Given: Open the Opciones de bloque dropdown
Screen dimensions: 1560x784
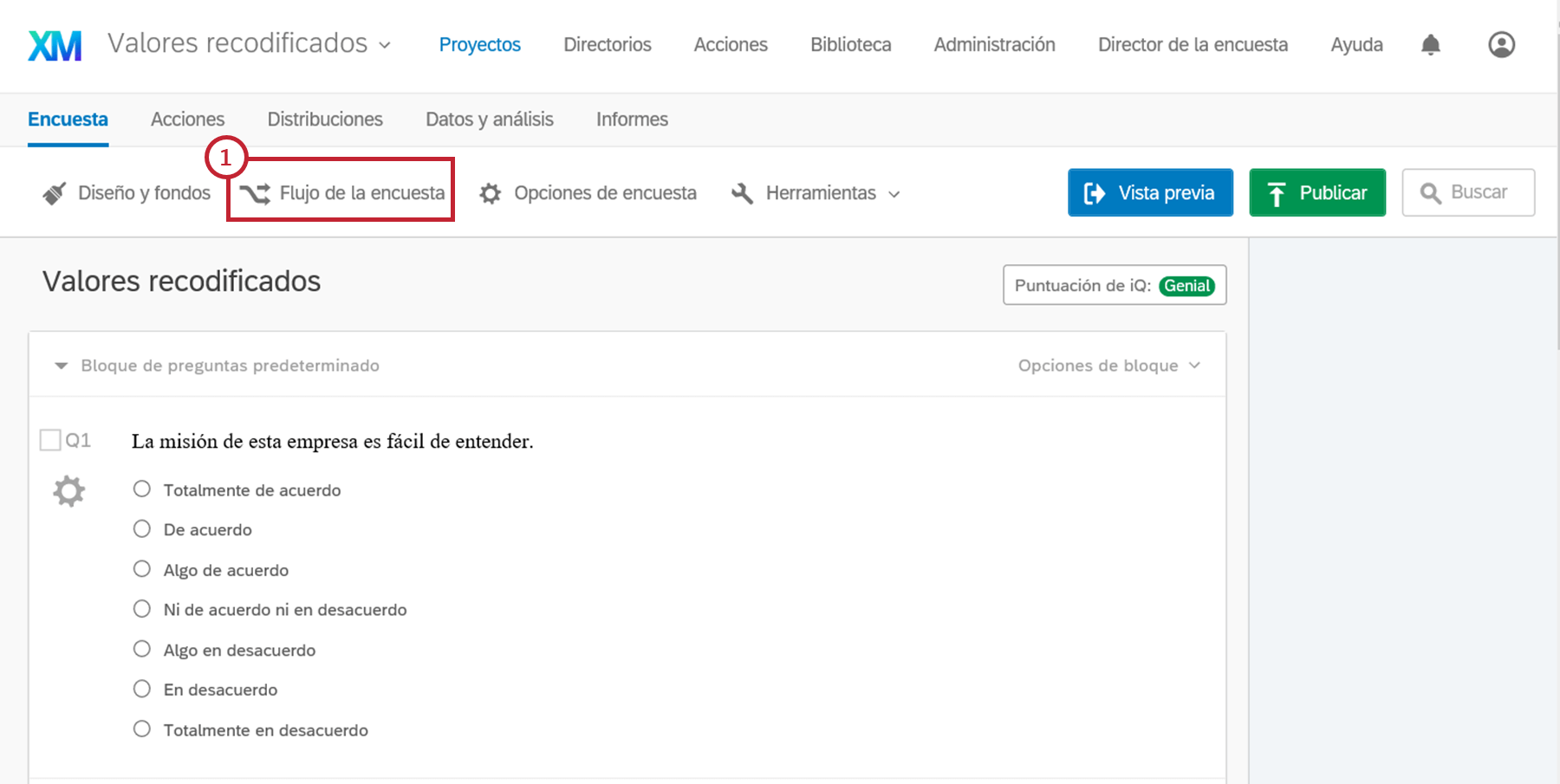Looking at the screenshot, I should click(x=1109, y=365).
